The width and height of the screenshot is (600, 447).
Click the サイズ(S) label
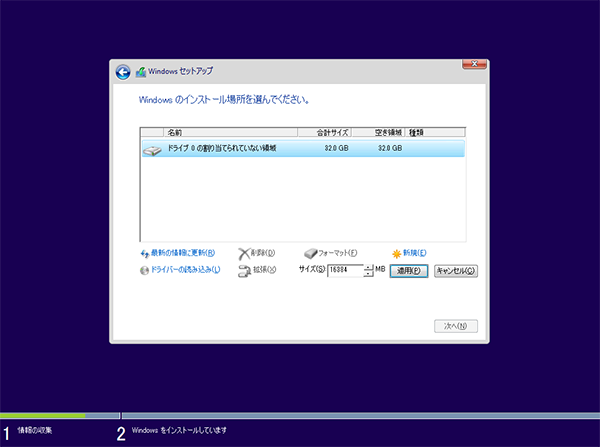pyautogui.click(x=312, y=269)
